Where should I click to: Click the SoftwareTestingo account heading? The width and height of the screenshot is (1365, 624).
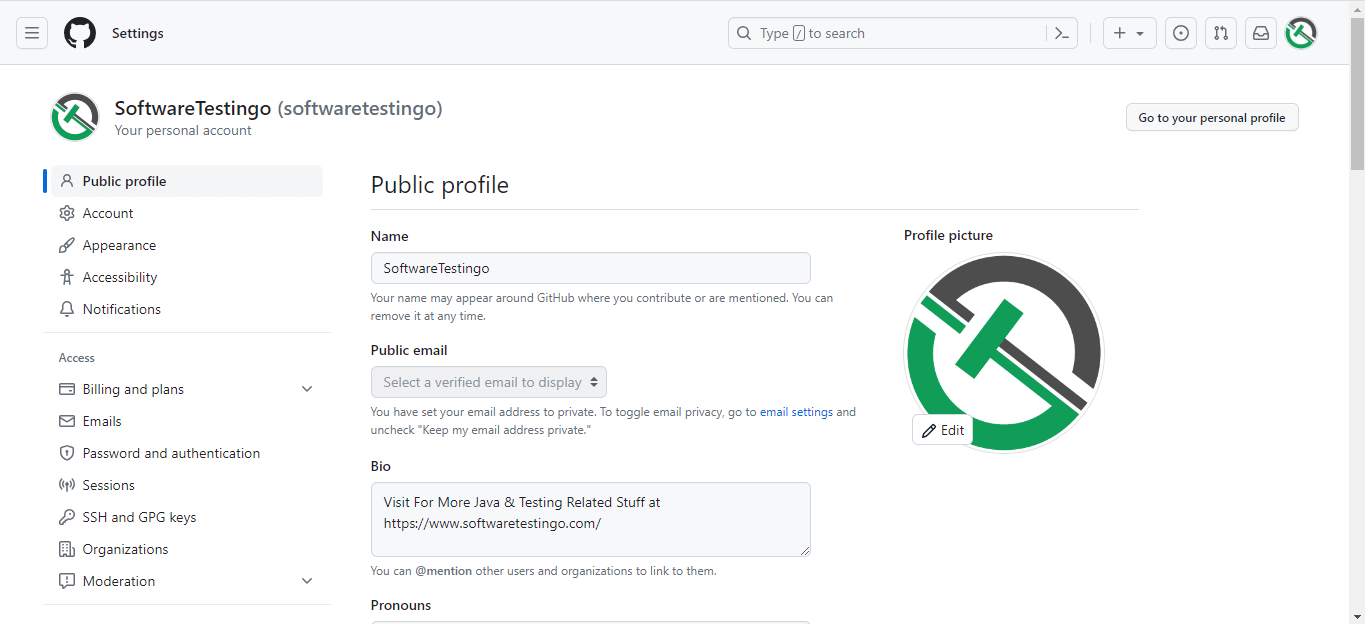click(279, 108)
